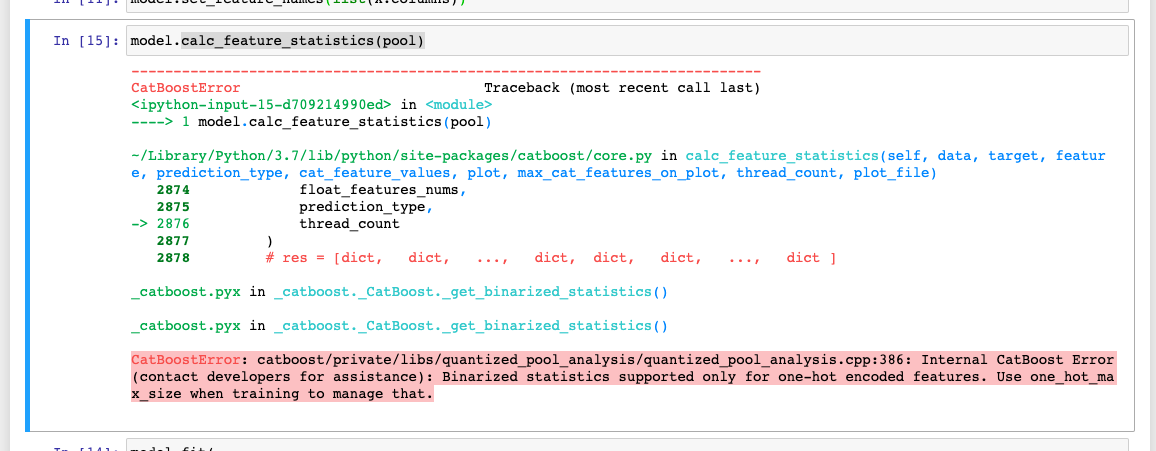Click the 'prediction_type,' line of the traceback
1156x451 pixels.
(366, 207)
